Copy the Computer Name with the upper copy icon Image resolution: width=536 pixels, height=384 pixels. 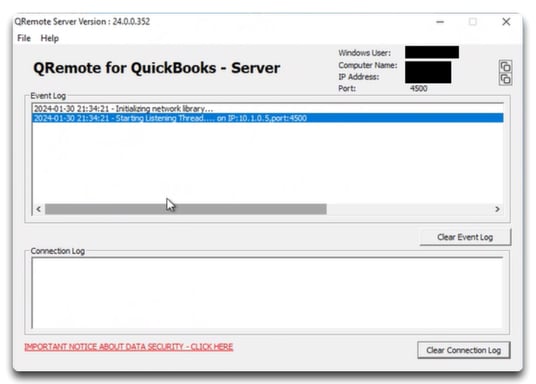pos(505,66)
